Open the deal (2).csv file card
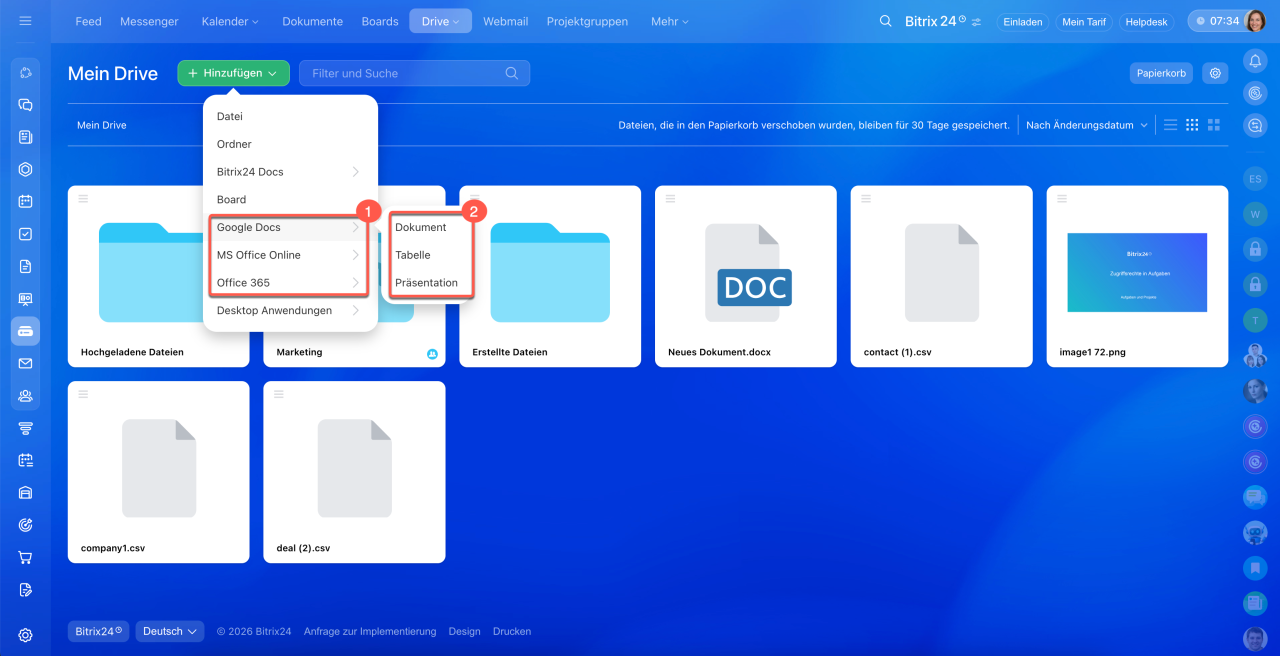 (x=354, y=472)
